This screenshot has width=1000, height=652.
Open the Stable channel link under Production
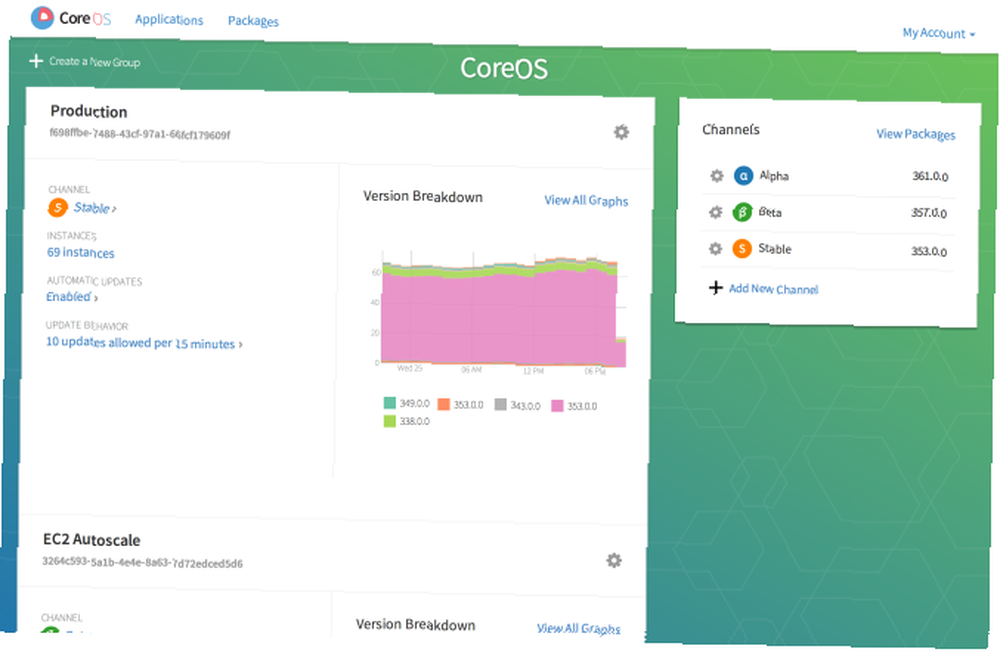(95, 208)
